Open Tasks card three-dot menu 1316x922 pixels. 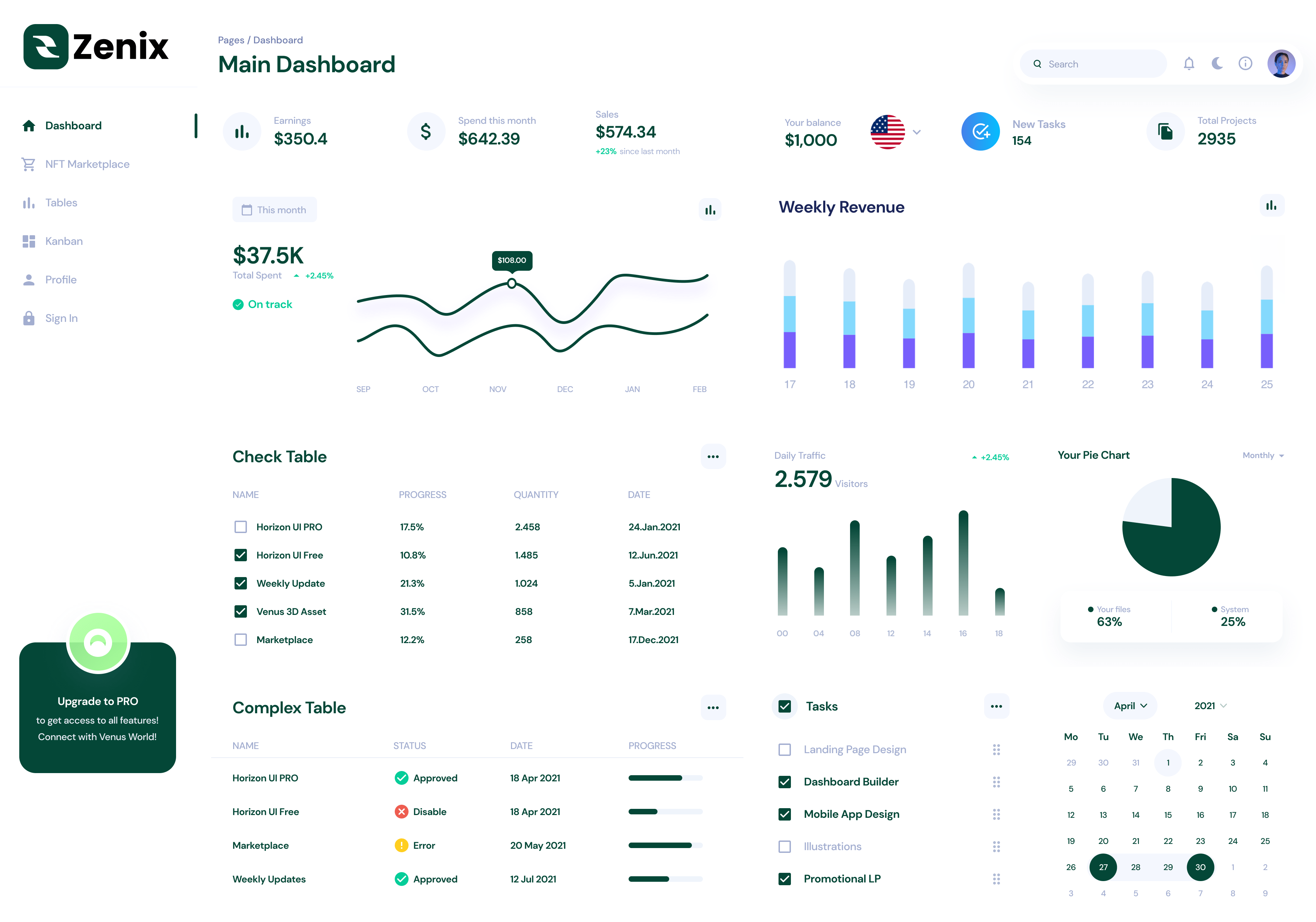996,706
